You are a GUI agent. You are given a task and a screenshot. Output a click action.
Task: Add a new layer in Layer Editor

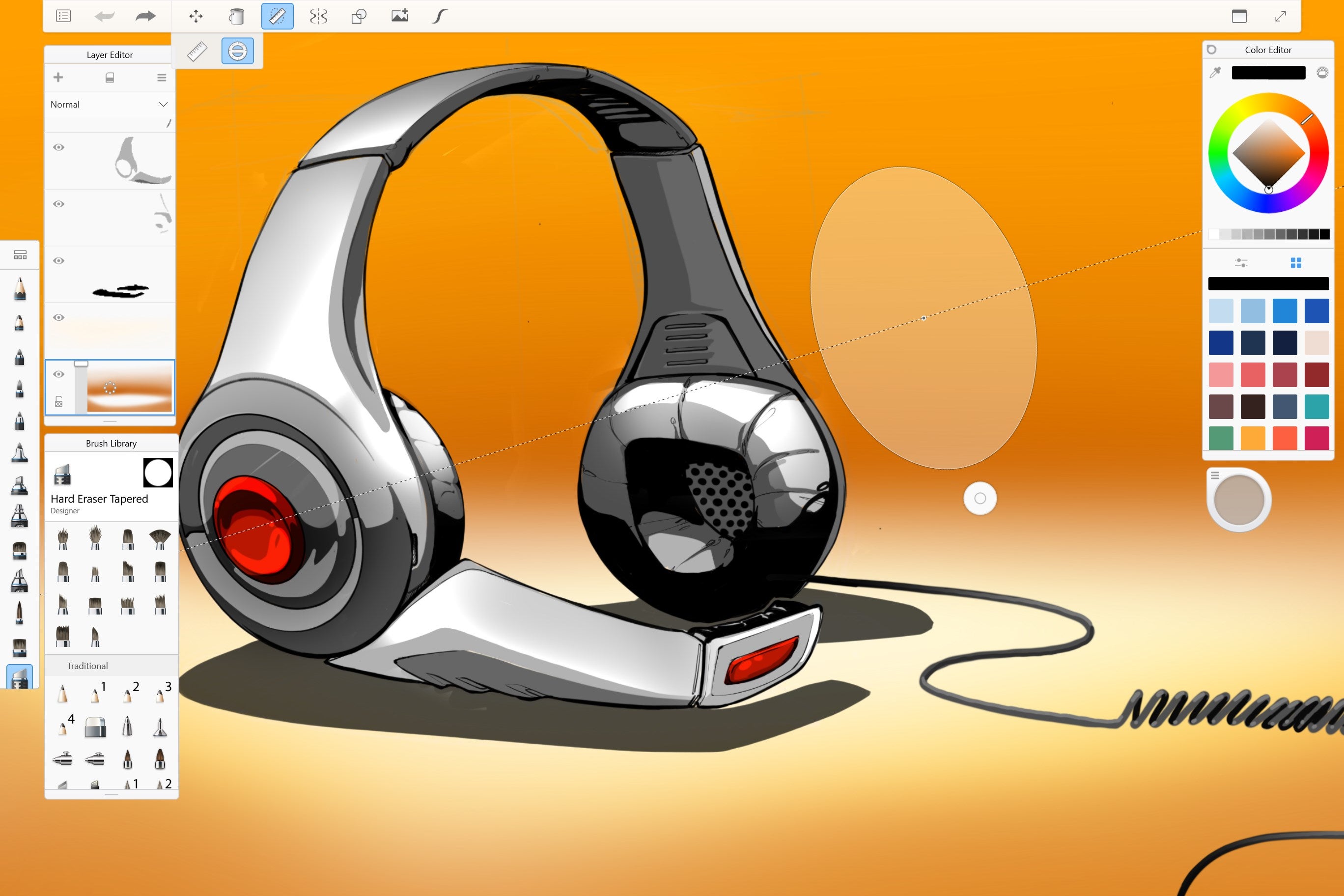(58, 78)
